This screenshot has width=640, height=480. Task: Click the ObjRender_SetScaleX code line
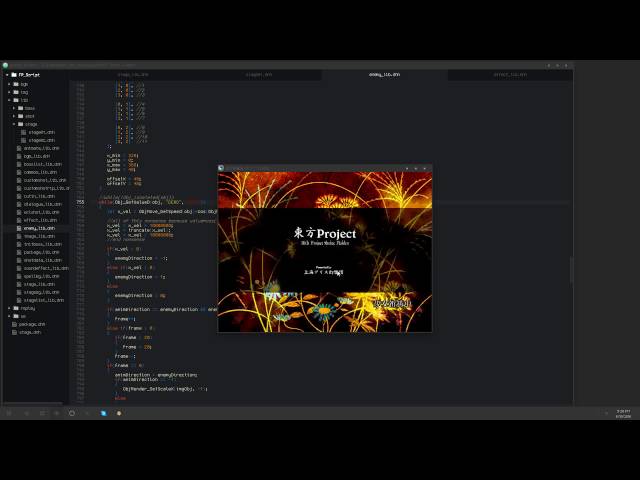click(x=165, y=389)
